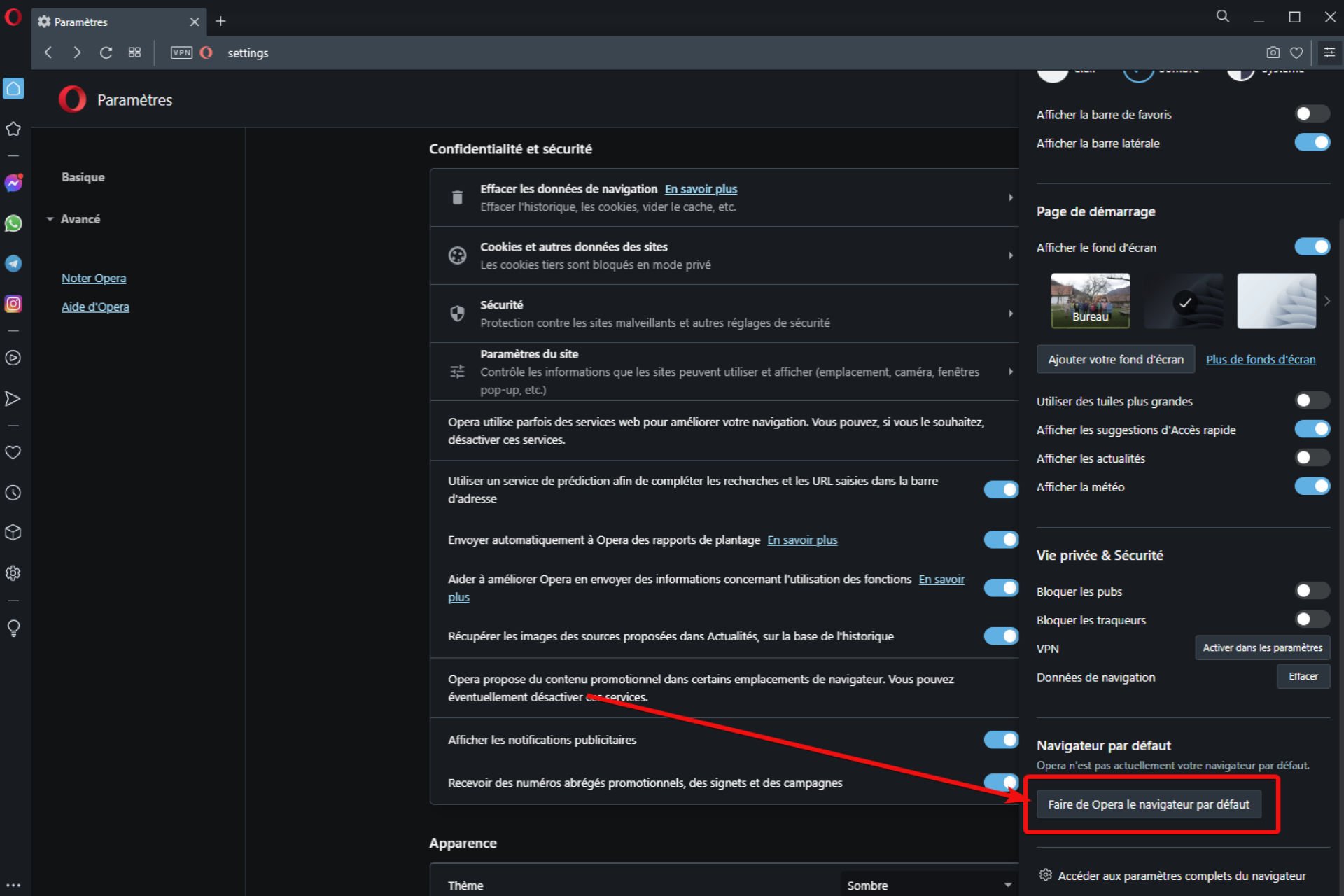This screenshot has width=1344, height=896.
Task: Toggle Afficher le fond d'écran
Action: pos(1312,246)
